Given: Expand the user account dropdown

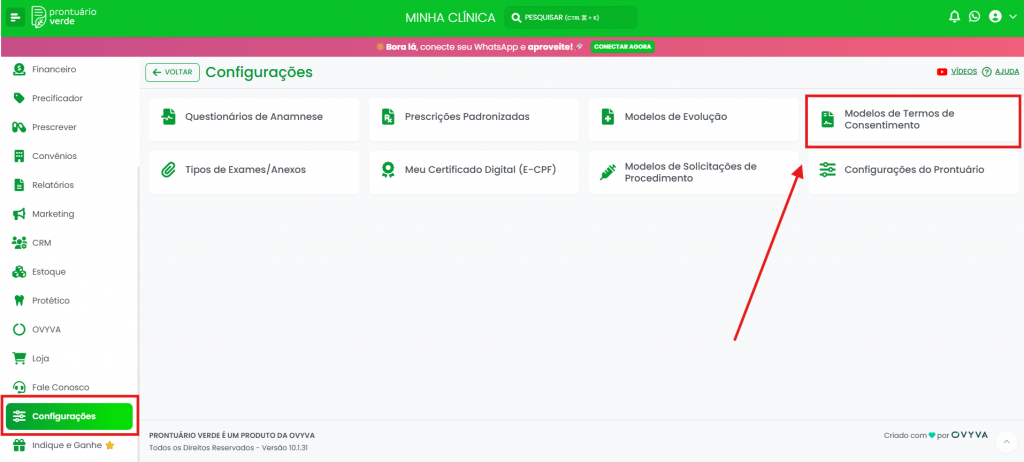Looking at the screenshot, I should coord(999,17).
